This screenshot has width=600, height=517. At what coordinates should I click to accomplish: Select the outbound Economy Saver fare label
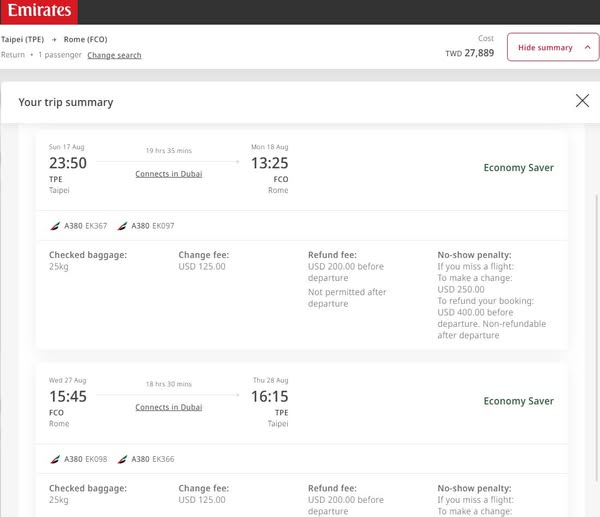tap(518, 168)
